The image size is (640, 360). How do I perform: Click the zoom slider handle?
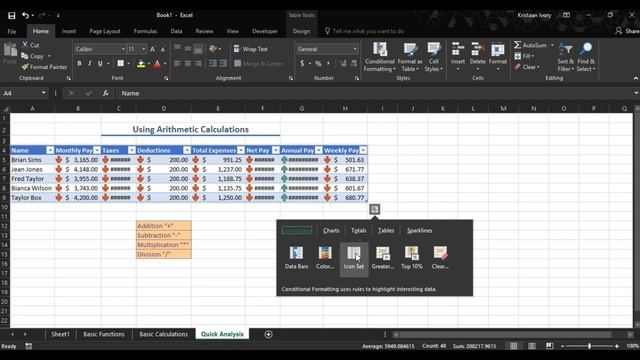[x=589, y=346]
